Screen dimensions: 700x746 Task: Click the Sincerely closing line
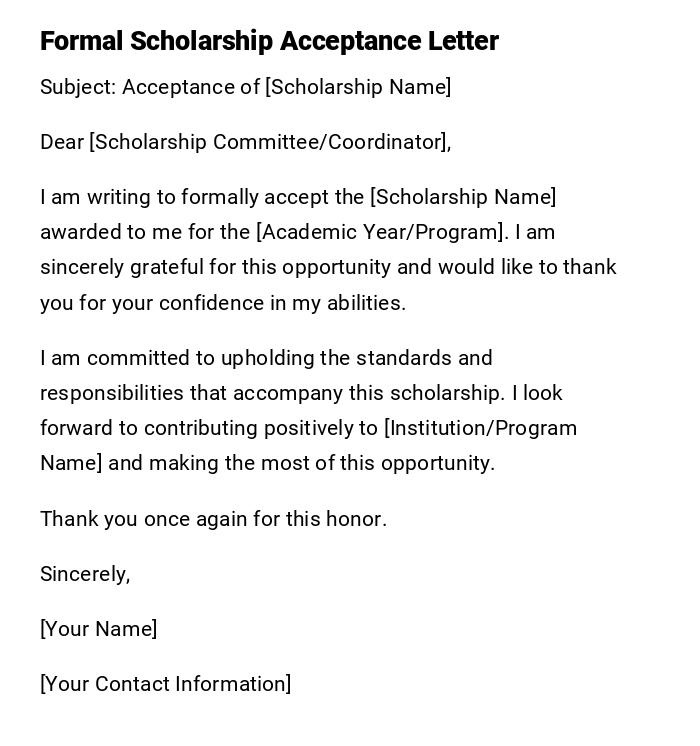pos(85,574)
